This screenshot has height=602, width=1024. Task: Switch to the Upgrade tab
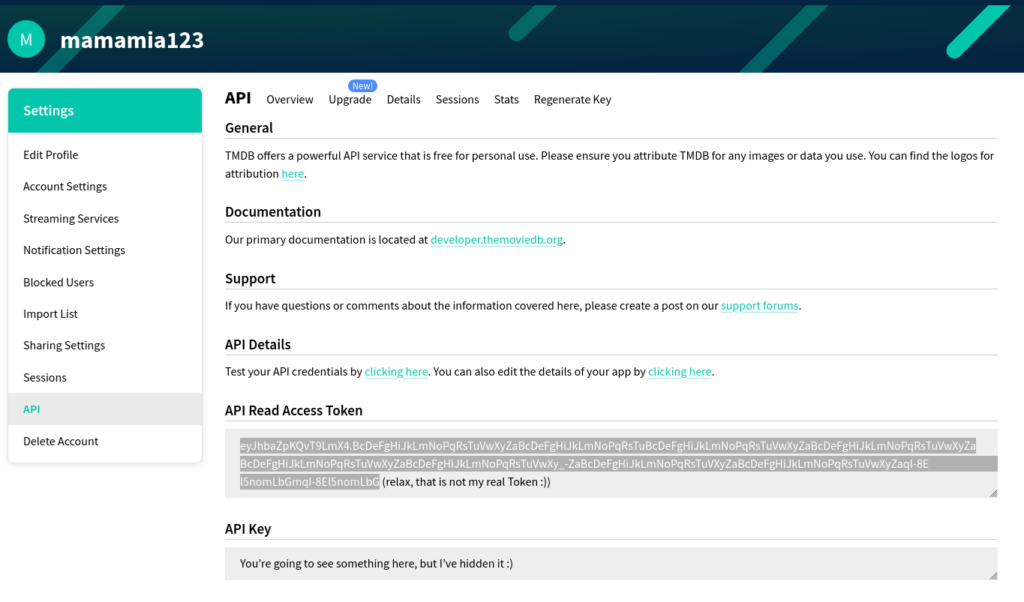pyautogui.click(x=350, y=99)
